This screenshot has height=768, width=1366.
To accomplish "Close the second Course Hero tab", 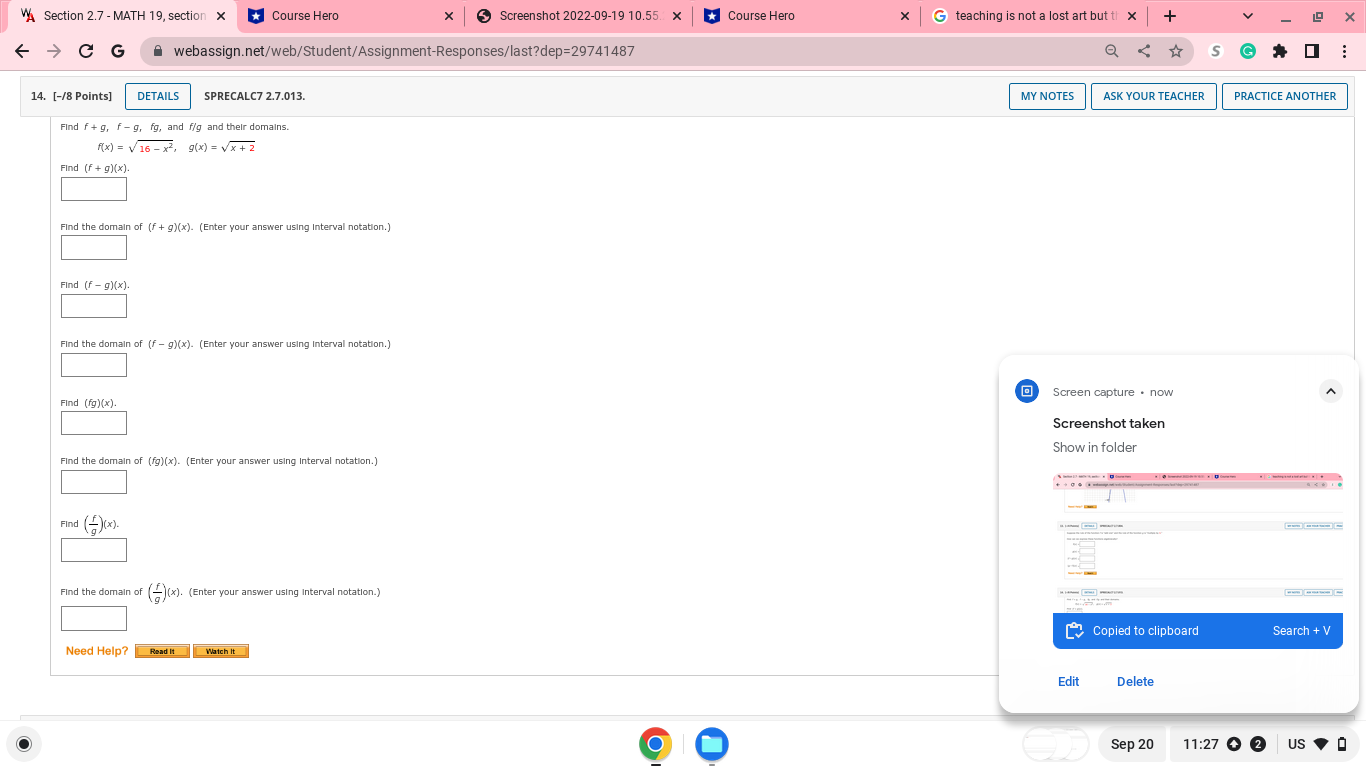I will [x=905, y=16].
